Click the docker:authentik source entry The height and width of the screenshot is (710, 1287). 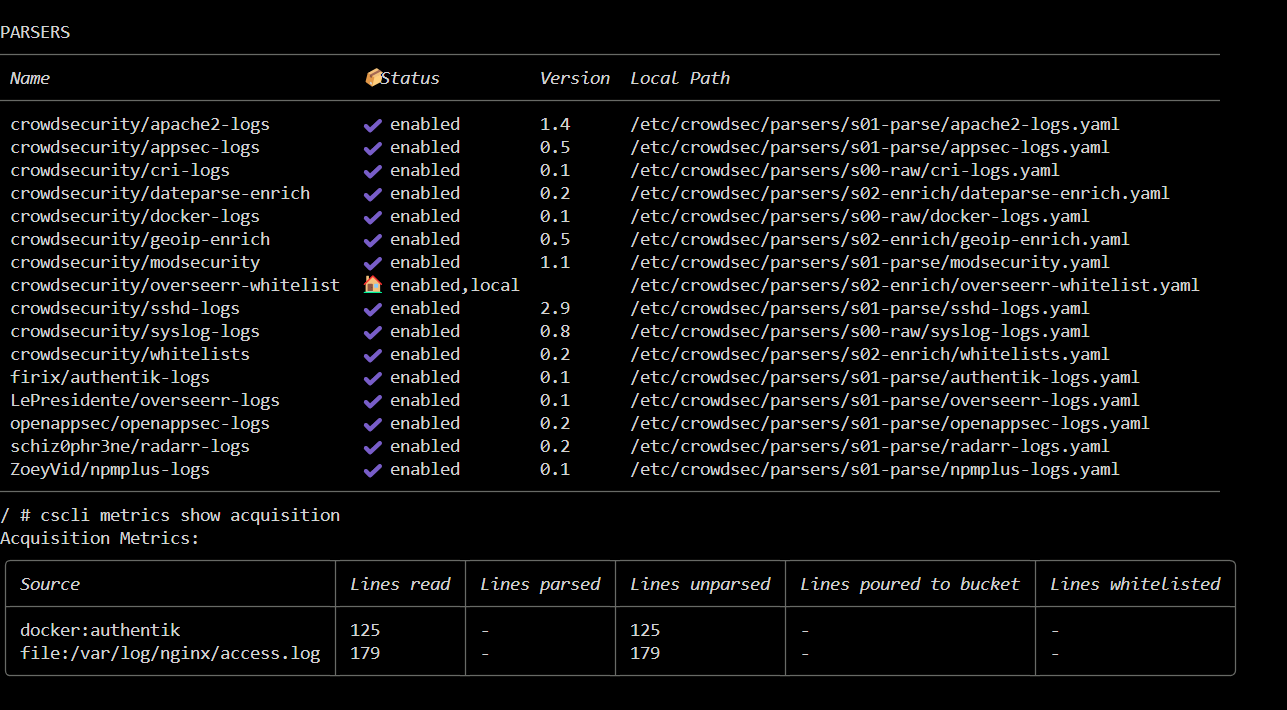pyautogui.click(x=100, y=631)
